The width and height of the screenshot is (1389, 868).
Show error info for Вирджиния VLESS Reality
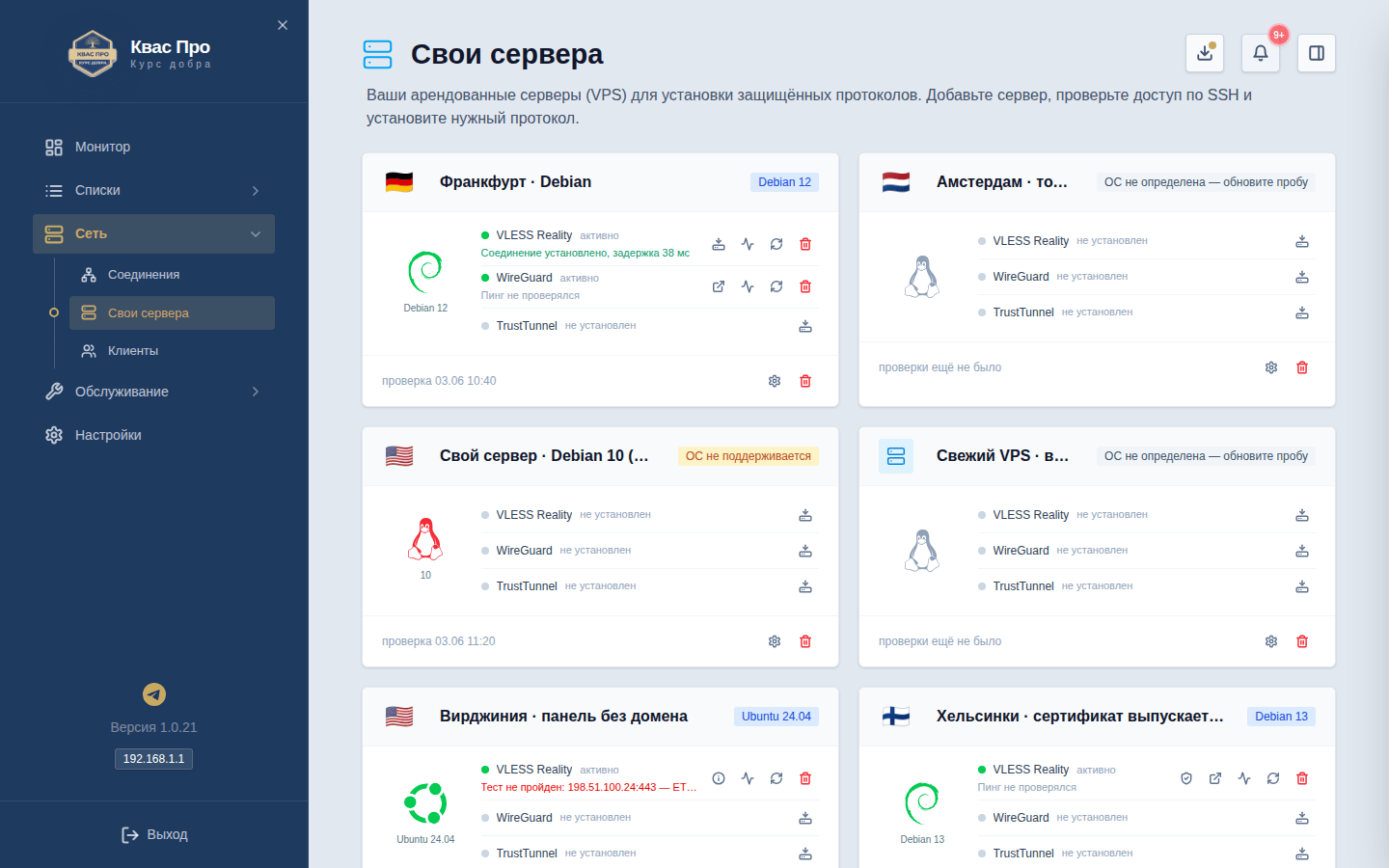click(x=719, y=778)
